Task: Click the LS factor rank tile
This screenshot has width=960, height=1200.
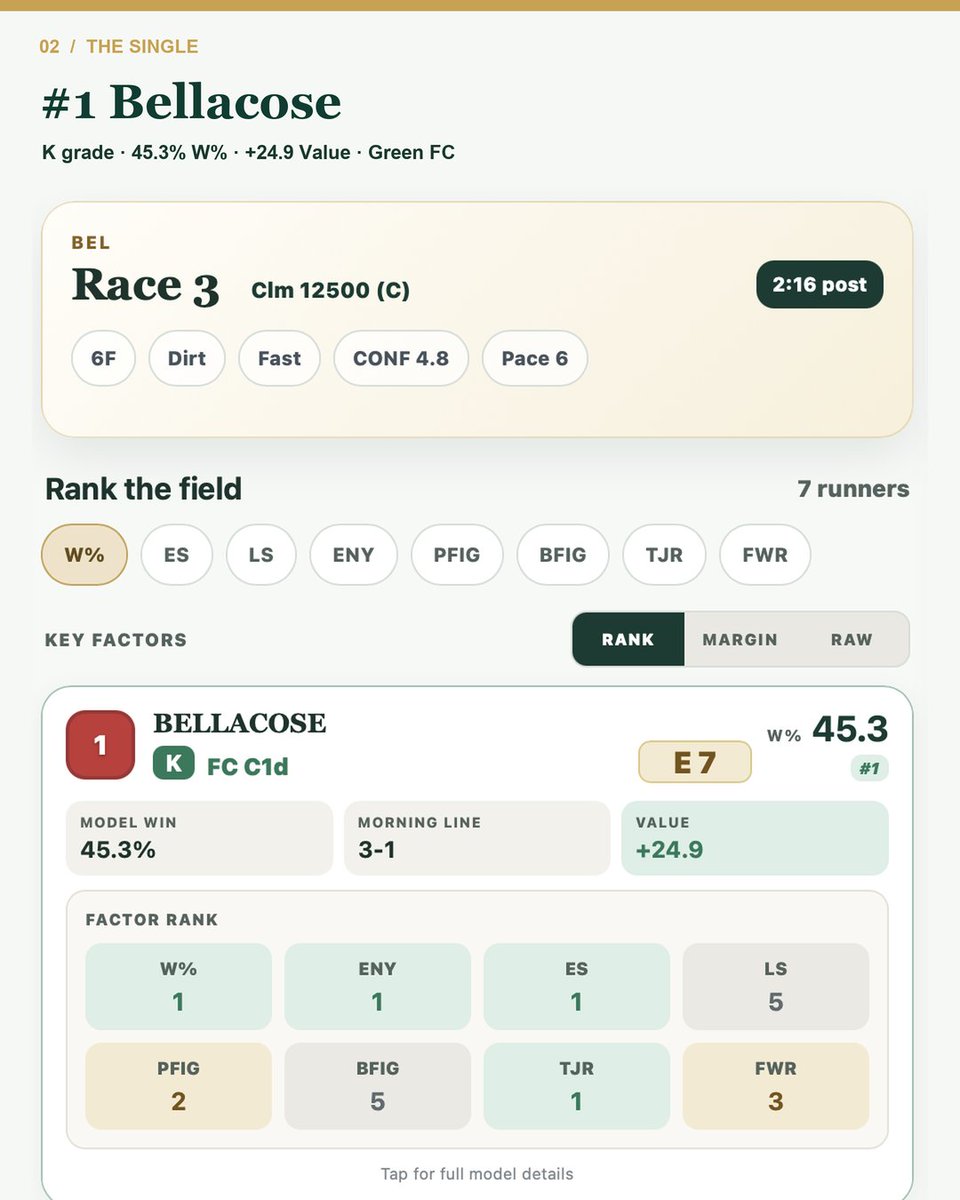Action: tap(776, 986)
